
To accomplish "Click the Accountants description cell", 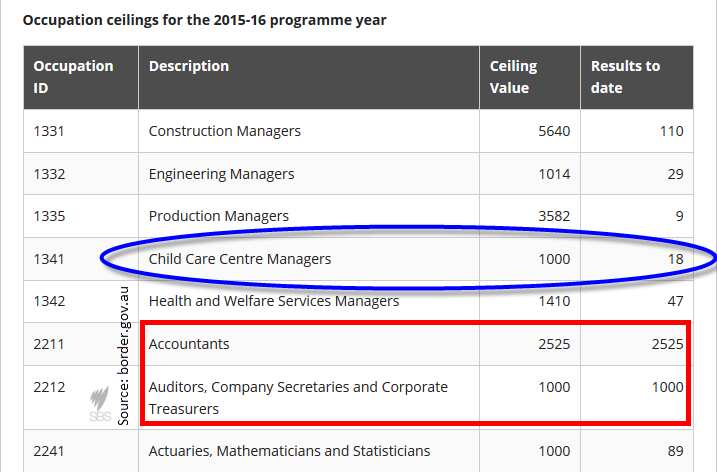I will tap(189, 344).
